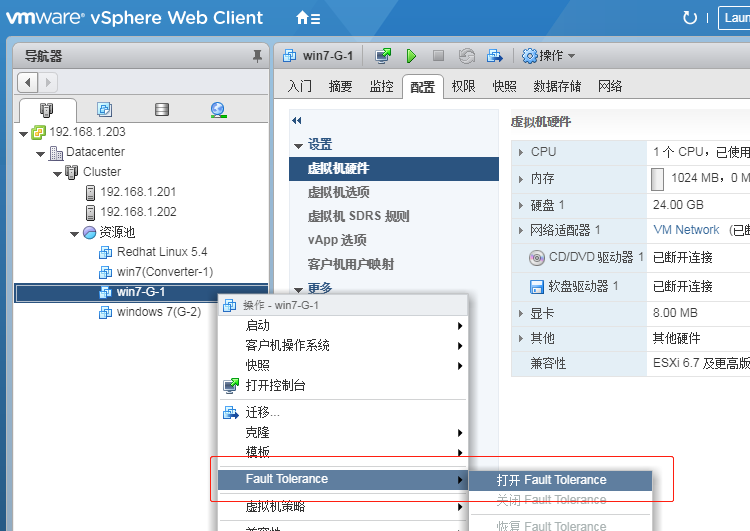Select 虚拟机 SDRS 规则 in settings
This screenshot has width=750, height=531.
pos(358,217)
